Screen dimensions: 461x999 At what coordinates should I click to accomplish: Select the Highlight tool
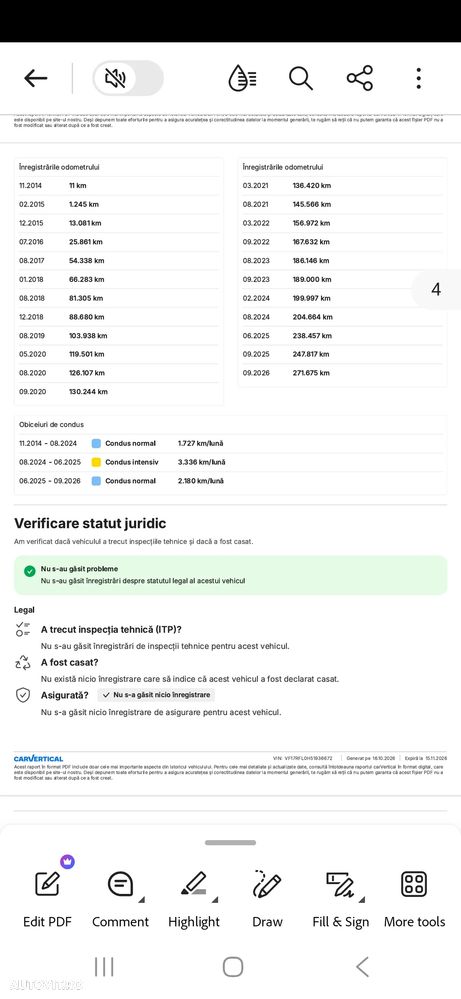(194, 898)
